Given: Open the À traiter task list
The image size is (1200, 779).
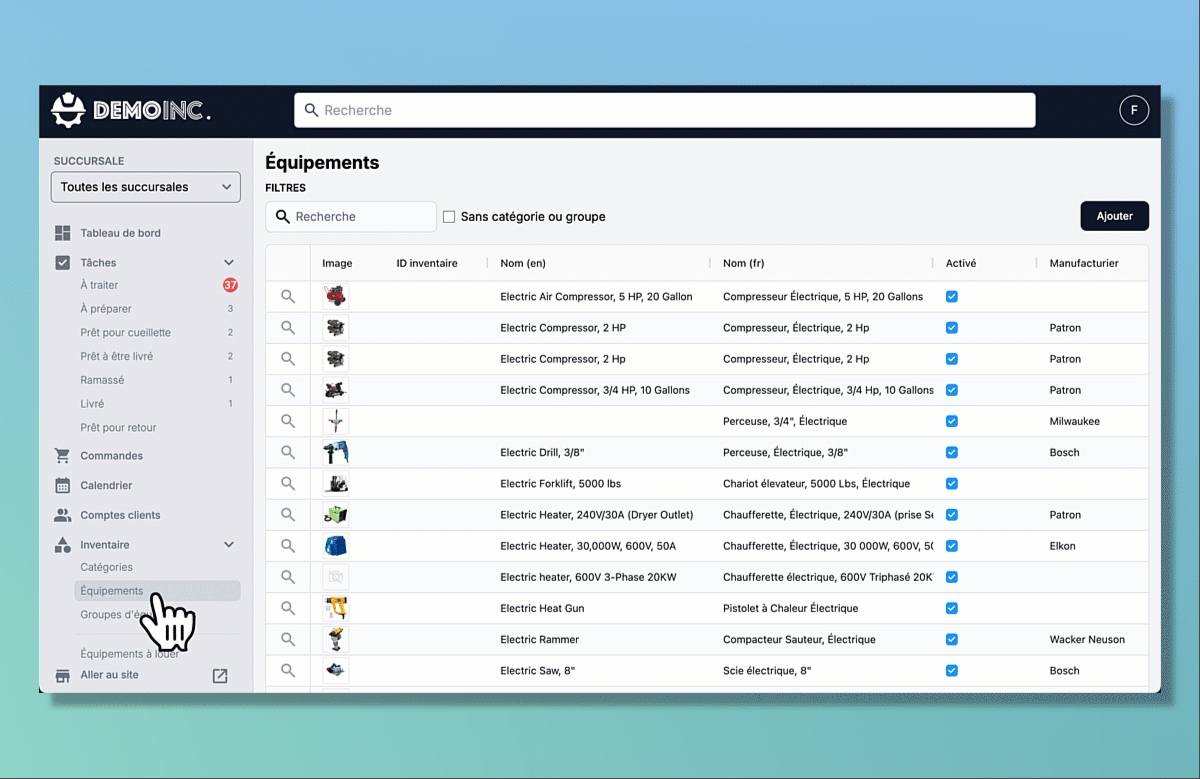Looking at the screenshot, I should pos(100,285).
